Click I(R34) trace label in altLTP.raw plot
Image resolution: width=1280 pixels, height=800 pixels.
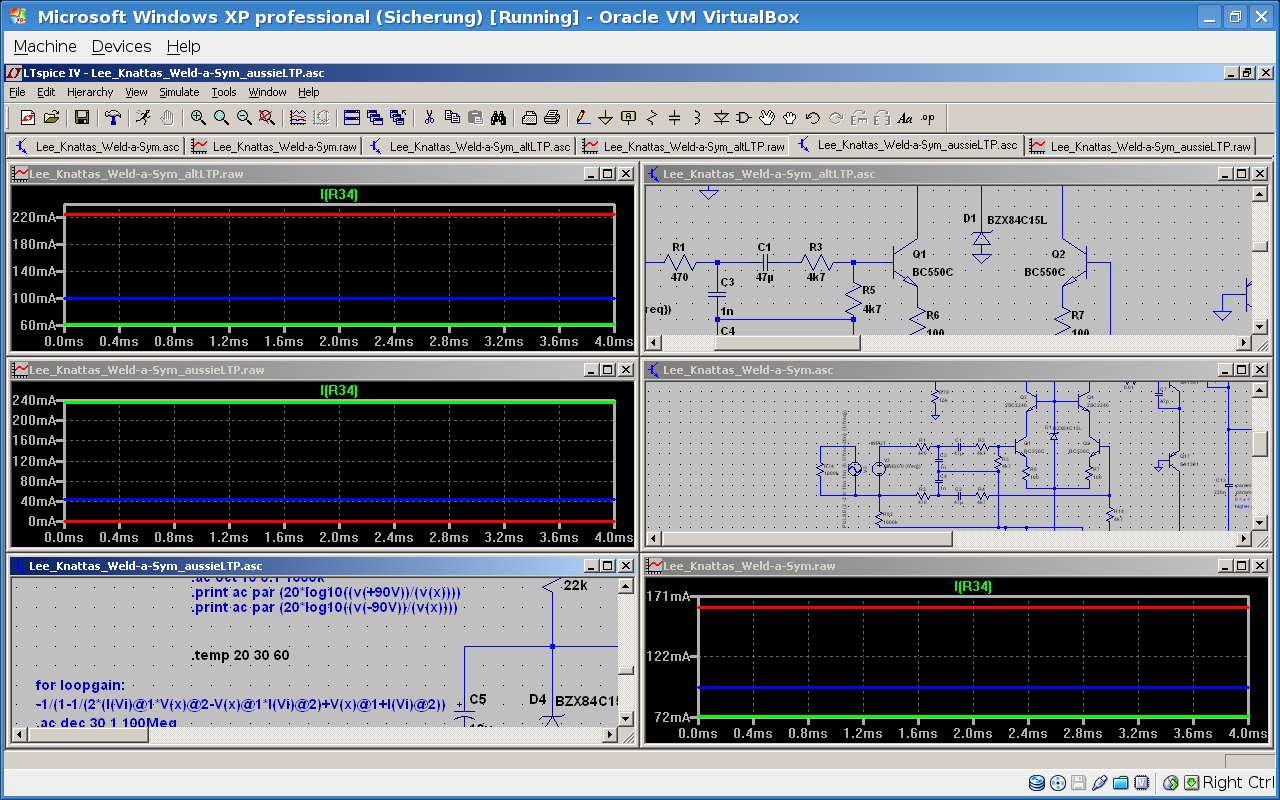click(x=339, y=194)
